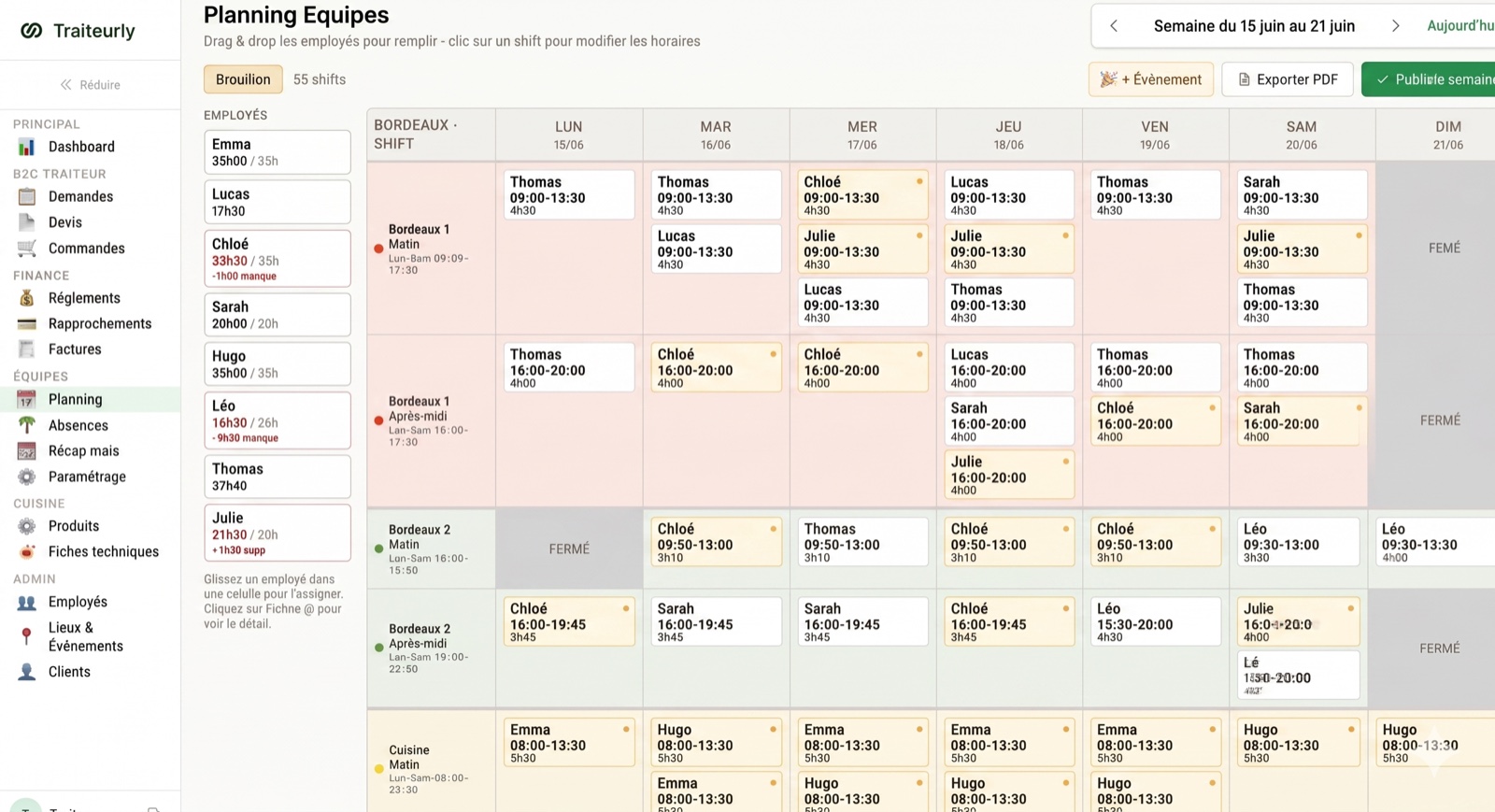The width and height of the screenshot is (1495, 812).
Task: Click the Brouillon status badge
Action: (x=243, y=79)
